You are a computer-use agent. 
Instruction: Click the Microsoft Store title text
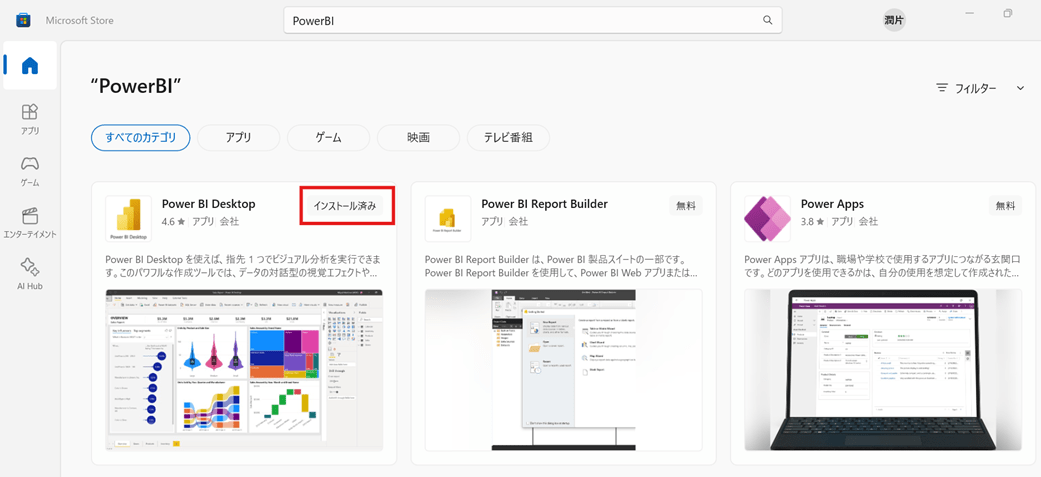79,21
